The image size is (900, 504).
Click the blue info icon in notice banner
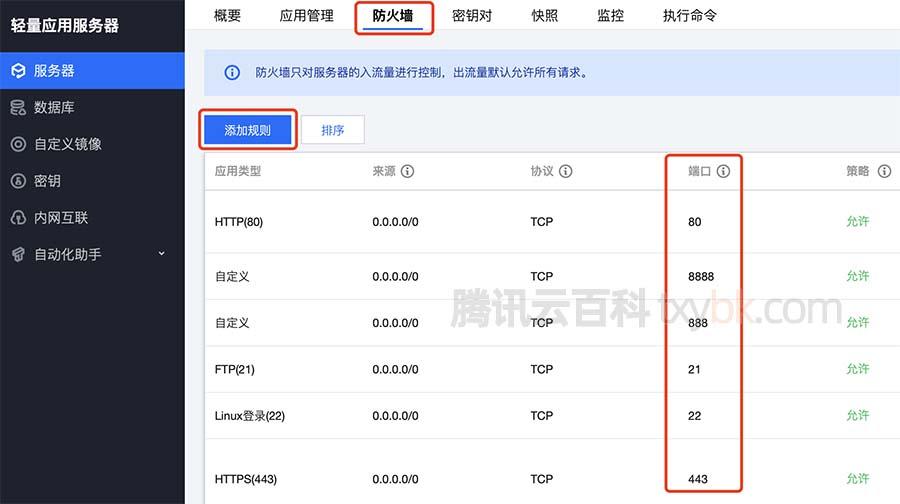pos(232,73)
